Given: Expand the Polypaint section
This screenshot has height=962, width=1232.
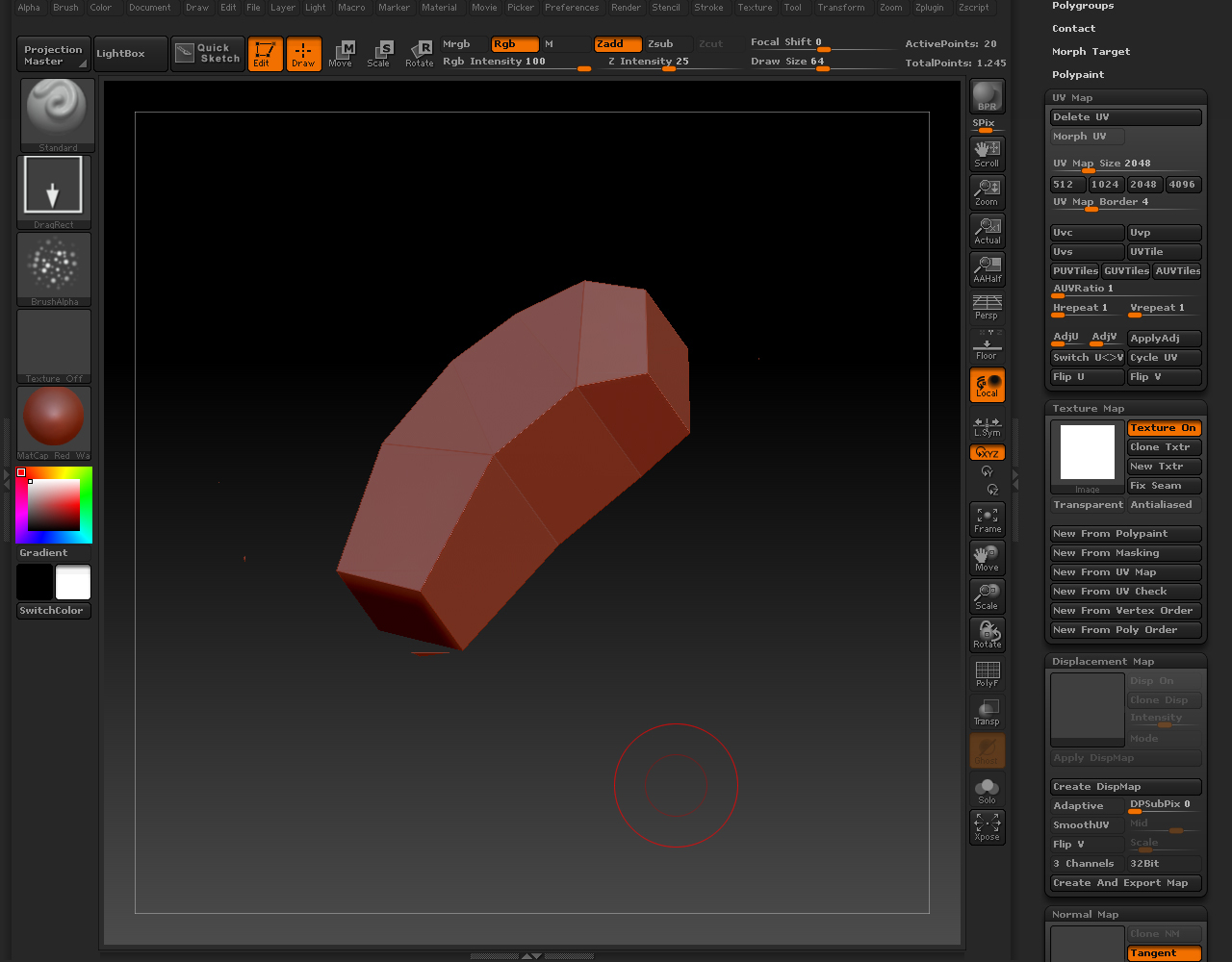Looking at the screenshot, I should 1078,75.
